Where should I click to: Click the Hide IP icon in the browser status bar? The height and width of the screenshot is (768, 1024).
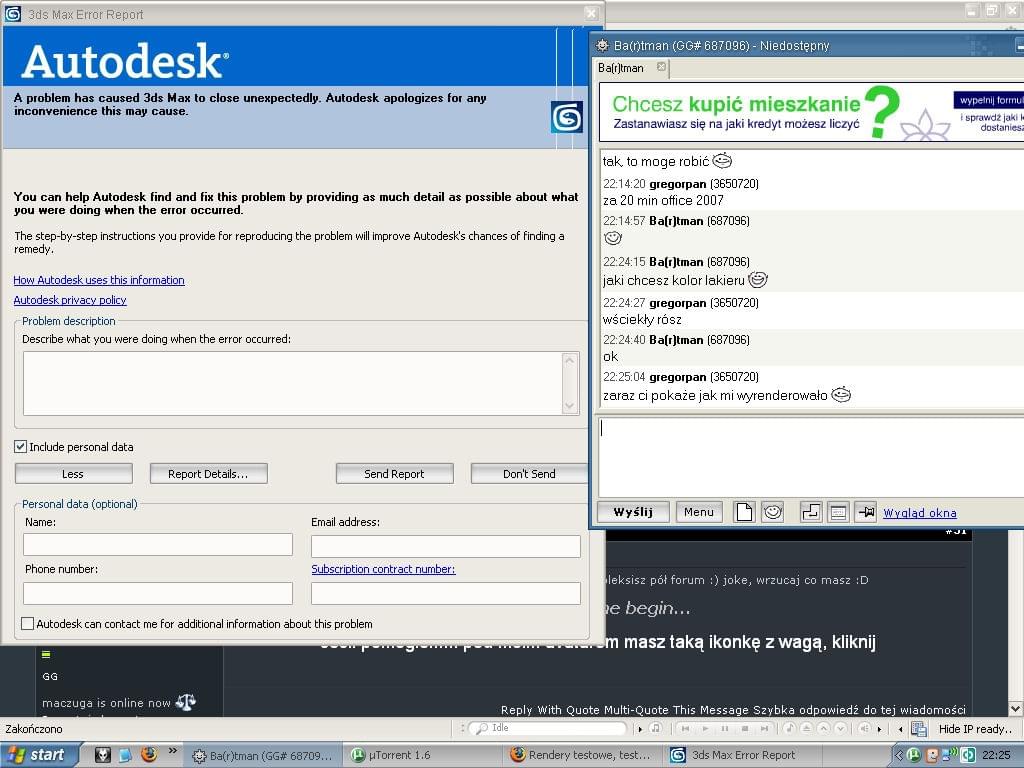tap(919, 729)
